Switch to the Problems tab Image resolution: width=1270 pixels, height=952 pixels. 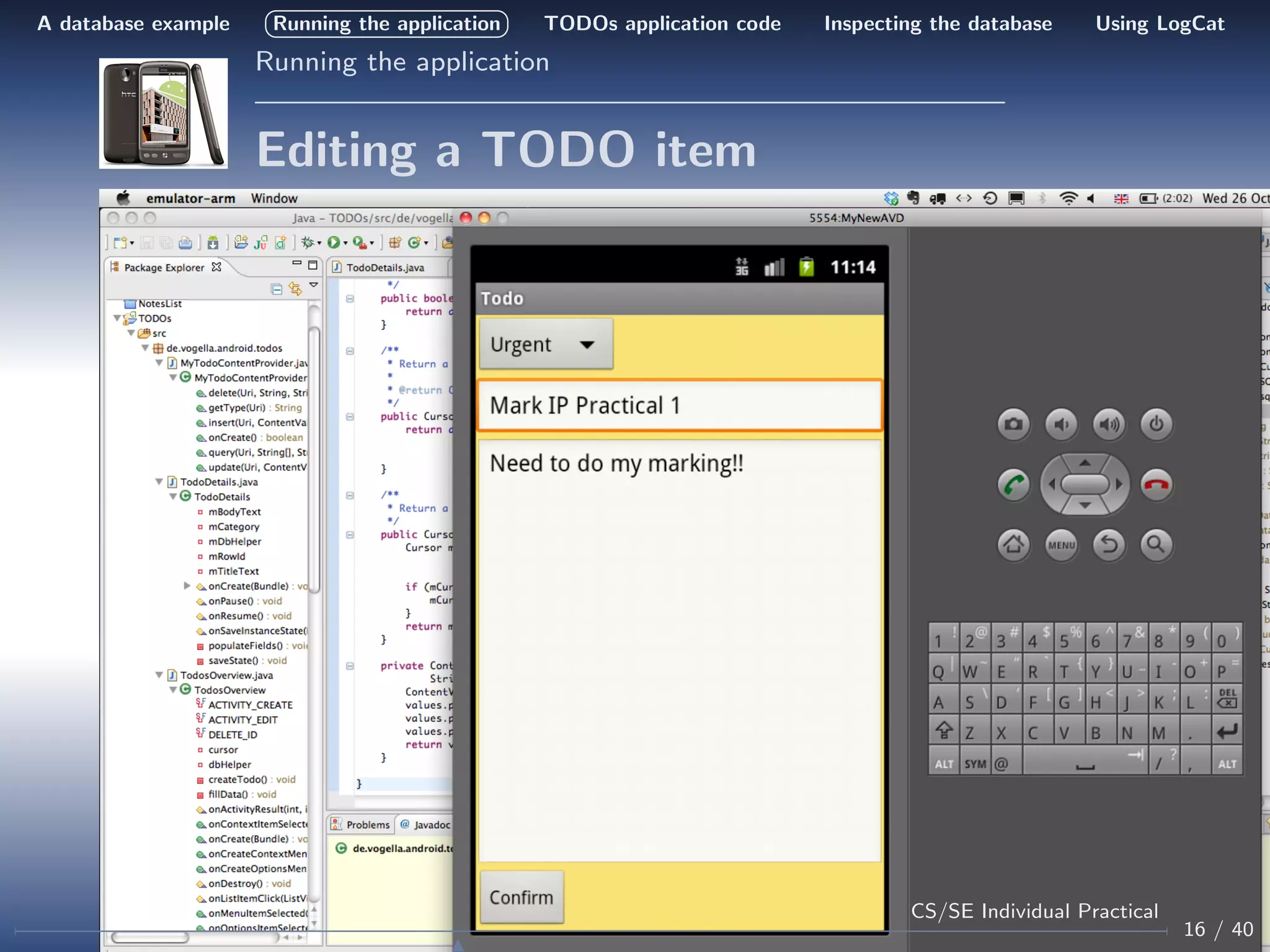(361, 824)
